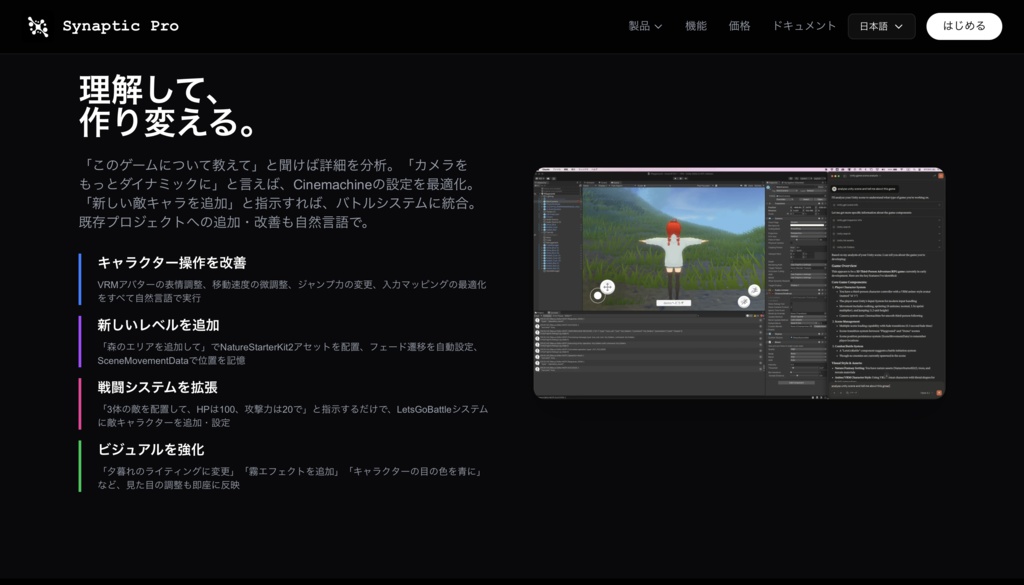1024x585 pixels.
Task: Open the 機能 menu item in the navbar
Action: pyautogui.click(x=696, y=27)
